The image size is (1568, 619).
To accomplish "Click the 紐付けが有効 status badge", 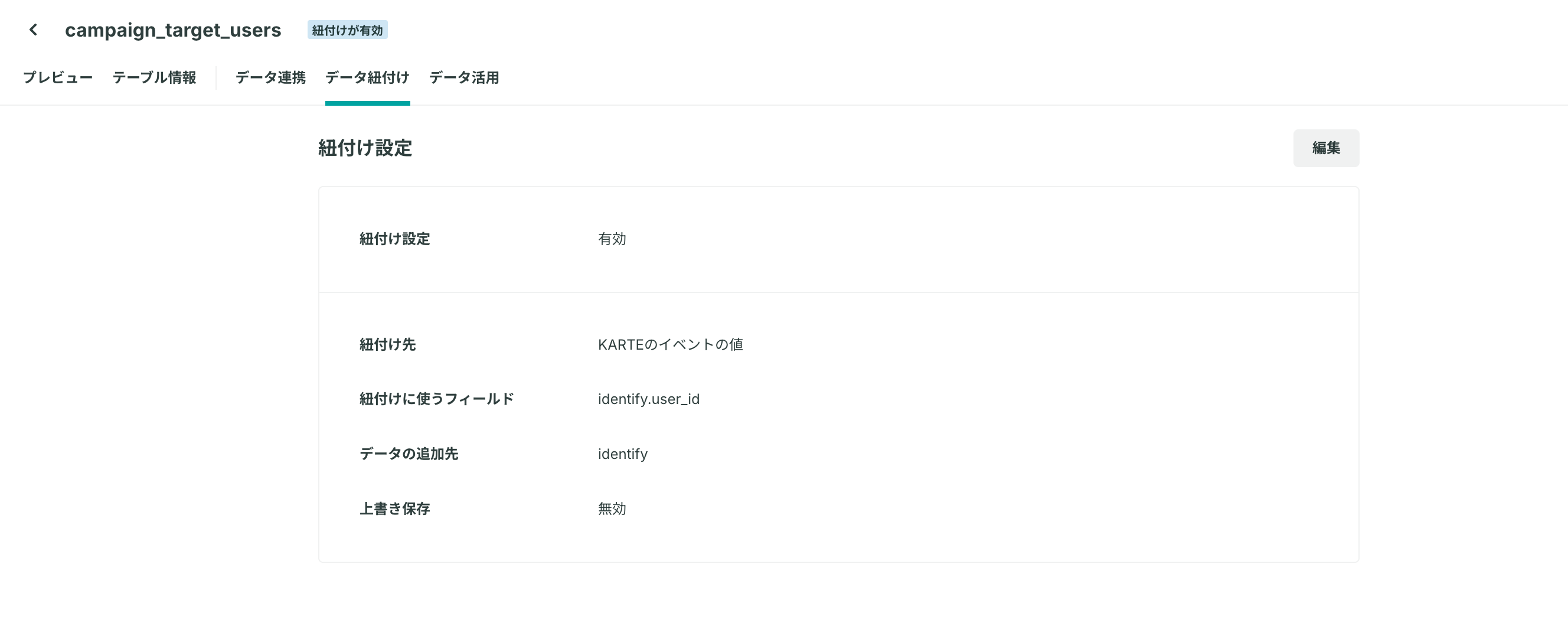I will click(347, 30).
